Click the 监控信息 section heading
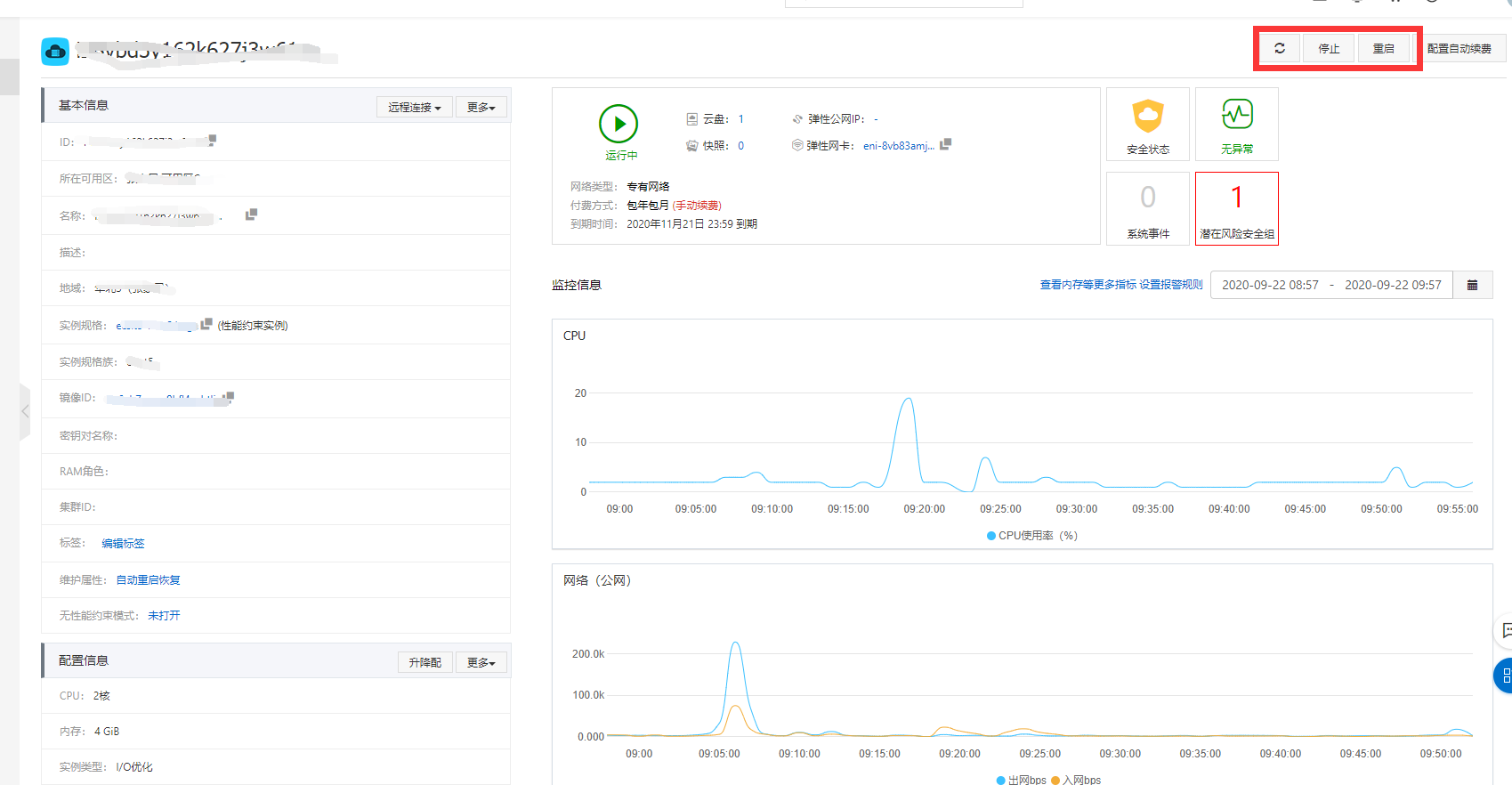The width and height of the screenshot is (1512, 785). pyautogui.click(x=577, y=285)
